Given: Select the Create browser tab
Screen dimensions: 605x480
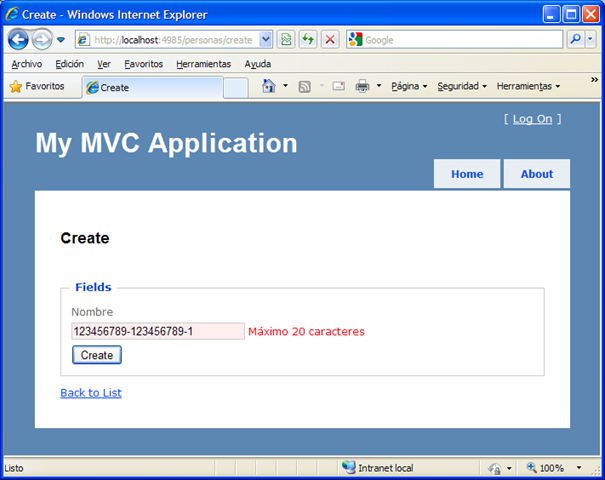Looking at the screenshot, I should pyautogui.click(x=153, y=88).
